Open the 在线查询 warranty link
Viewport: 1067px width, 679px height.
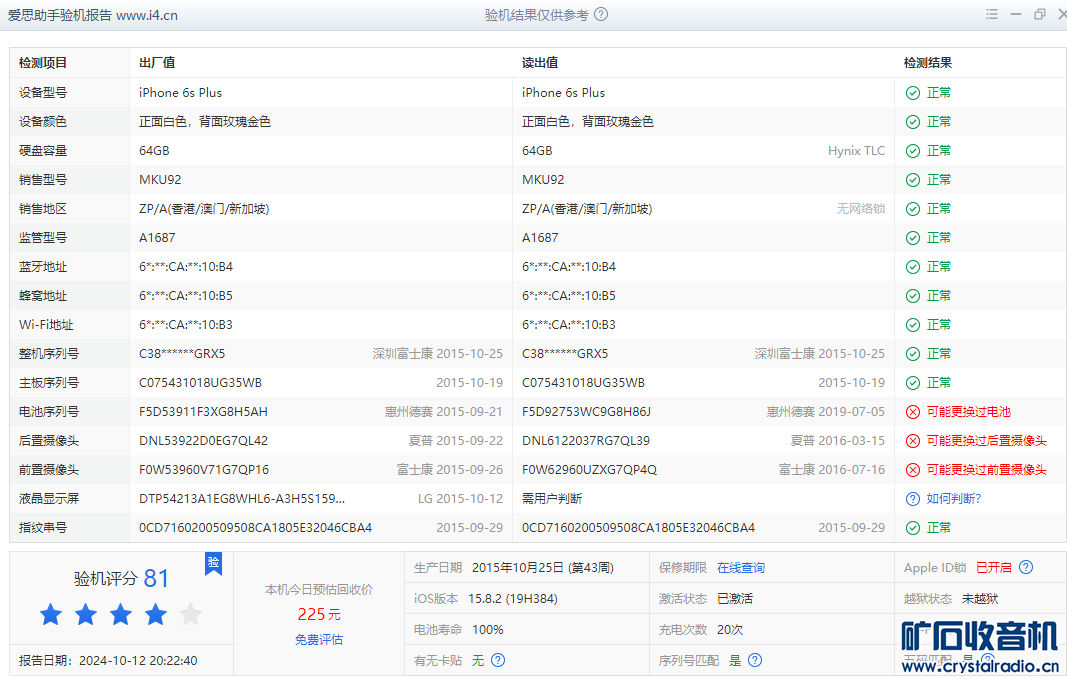pos(740,568)
